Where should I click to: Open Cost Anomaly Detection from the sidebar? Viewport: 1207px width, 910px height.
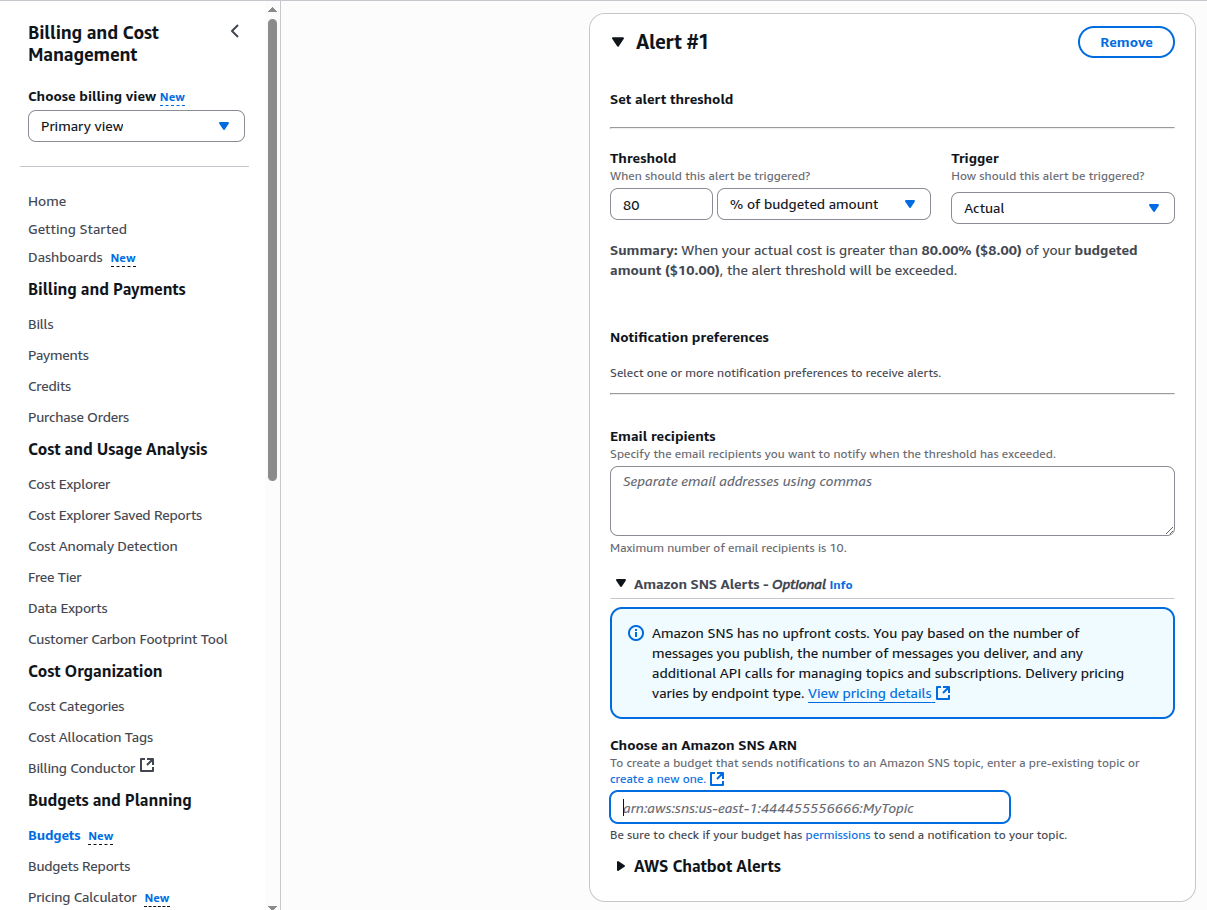tap(103, 546)
